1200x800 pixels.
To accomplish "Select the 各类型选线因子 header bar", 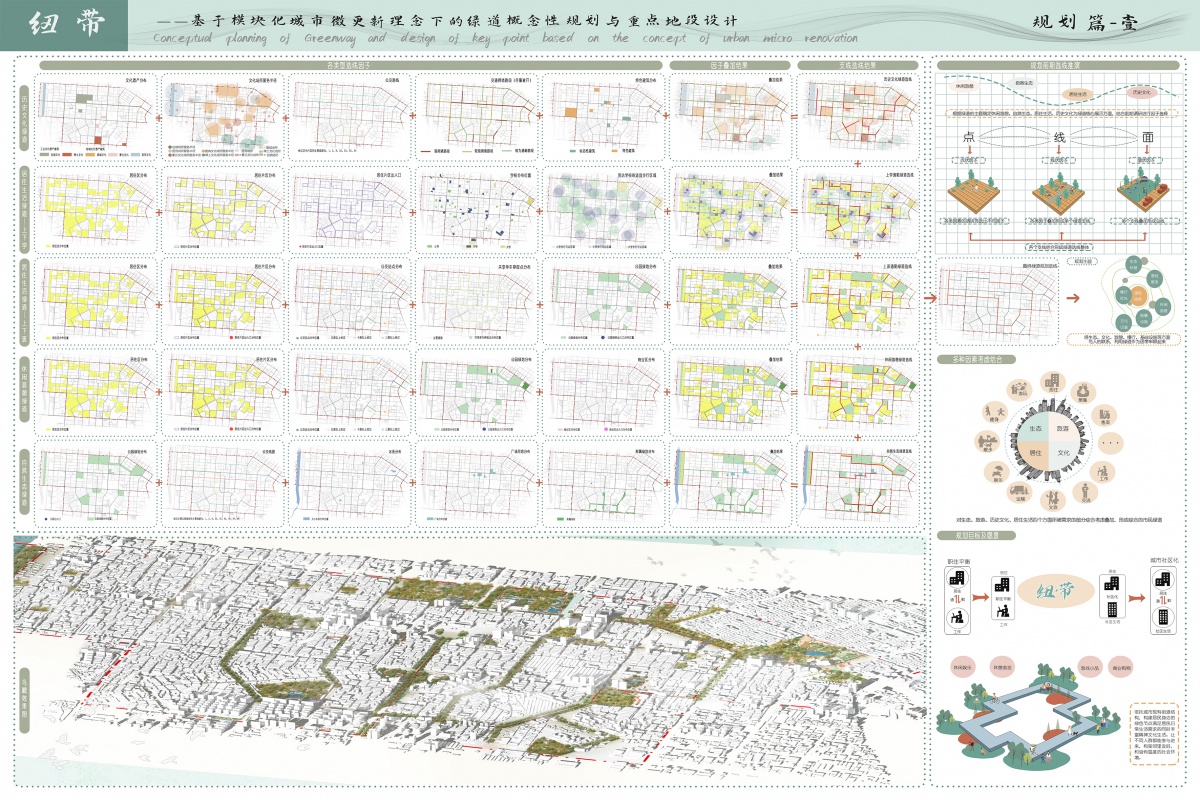I will (x=352, y=64).
